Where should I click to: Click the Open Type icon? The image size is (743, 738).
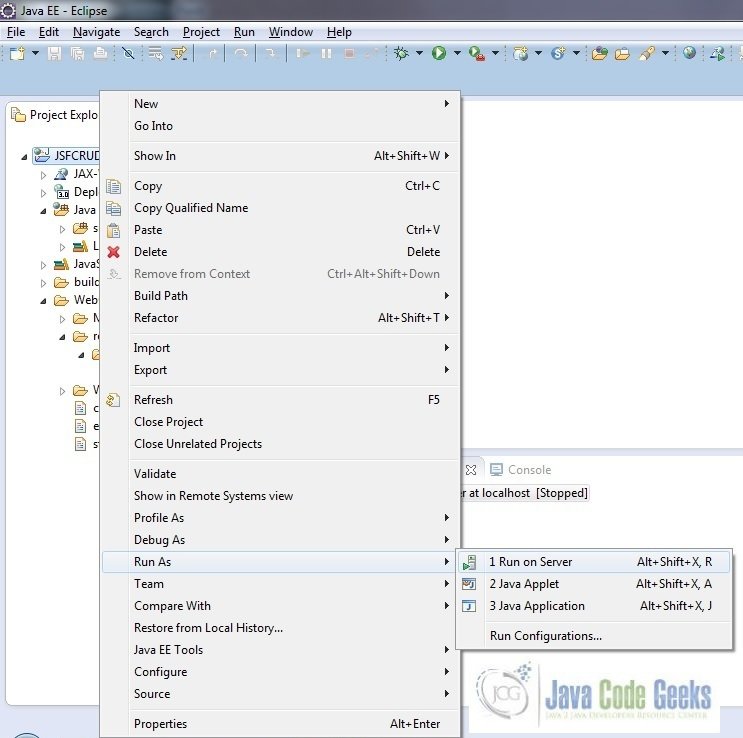pos(599,53)
